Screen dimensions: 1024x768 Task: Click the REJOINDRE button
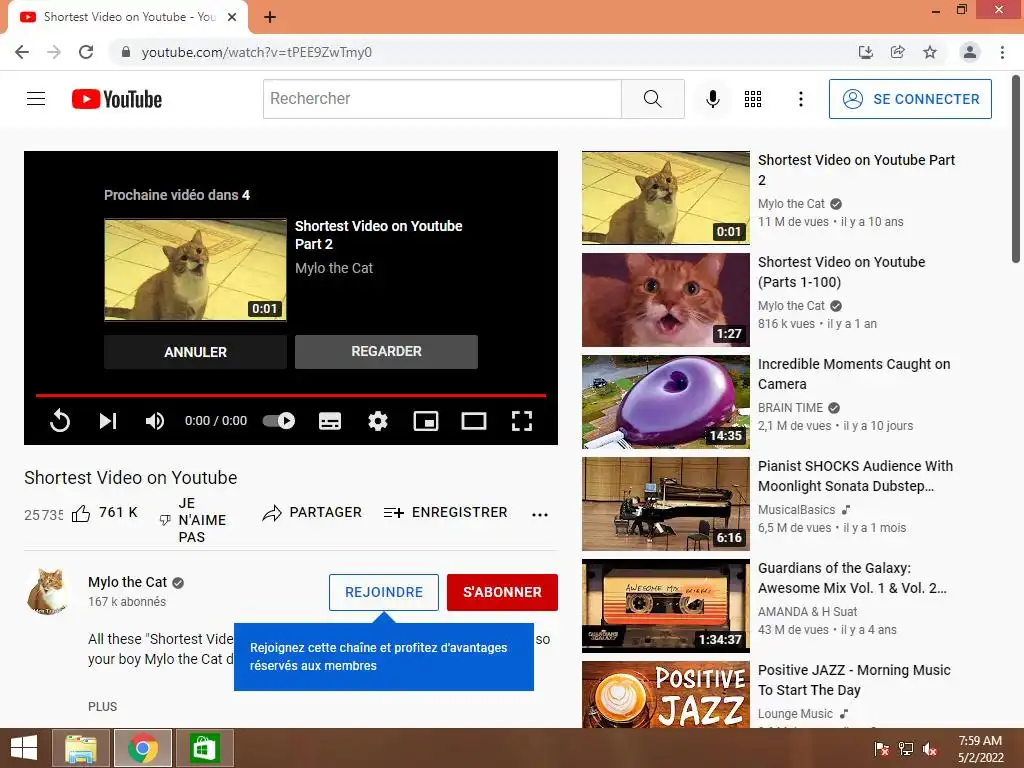pos(384,592)
